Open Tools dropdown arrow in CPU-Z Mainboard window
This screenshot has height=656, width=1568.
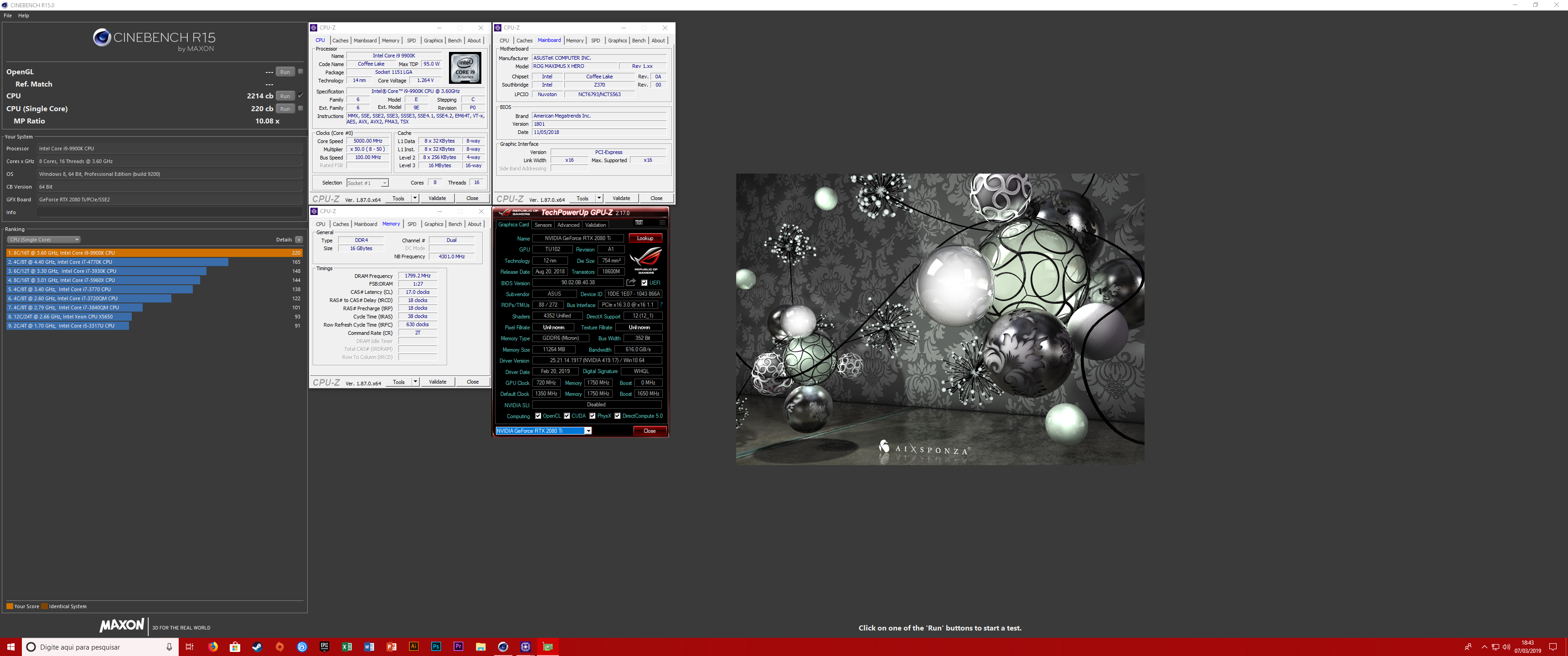(599, 198)
